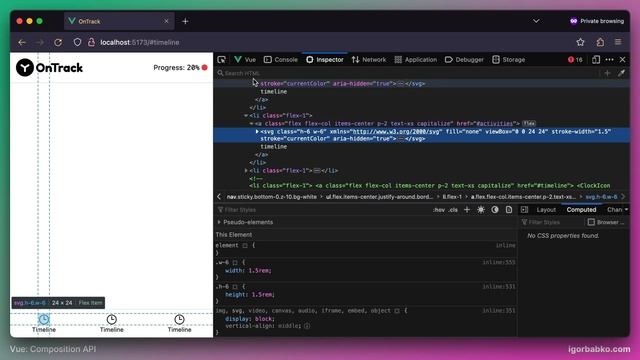
Task: Toggle selector highlighter for .w-6 rule
Action: tap(235, 262)
